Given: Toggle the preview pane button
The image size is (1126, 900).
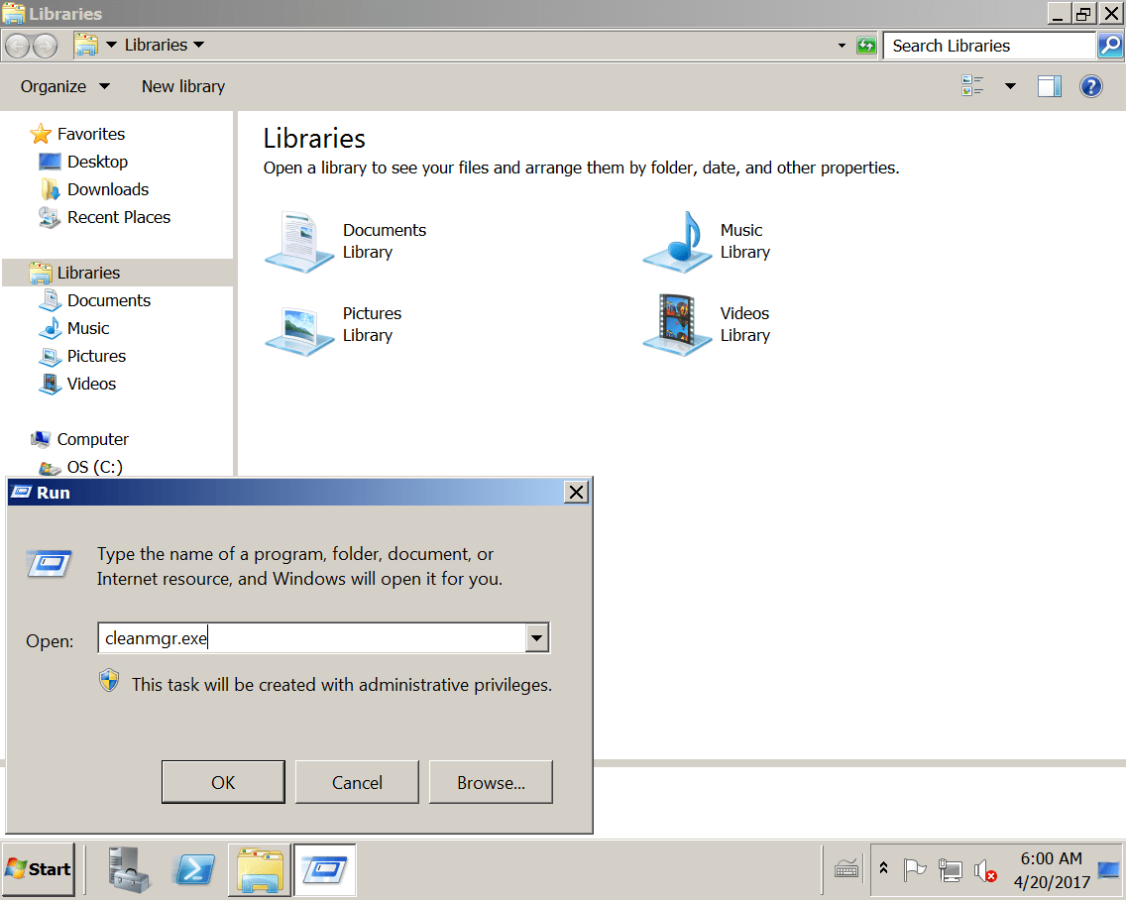Looking at the screenshot, I should tap(1049, 86).
